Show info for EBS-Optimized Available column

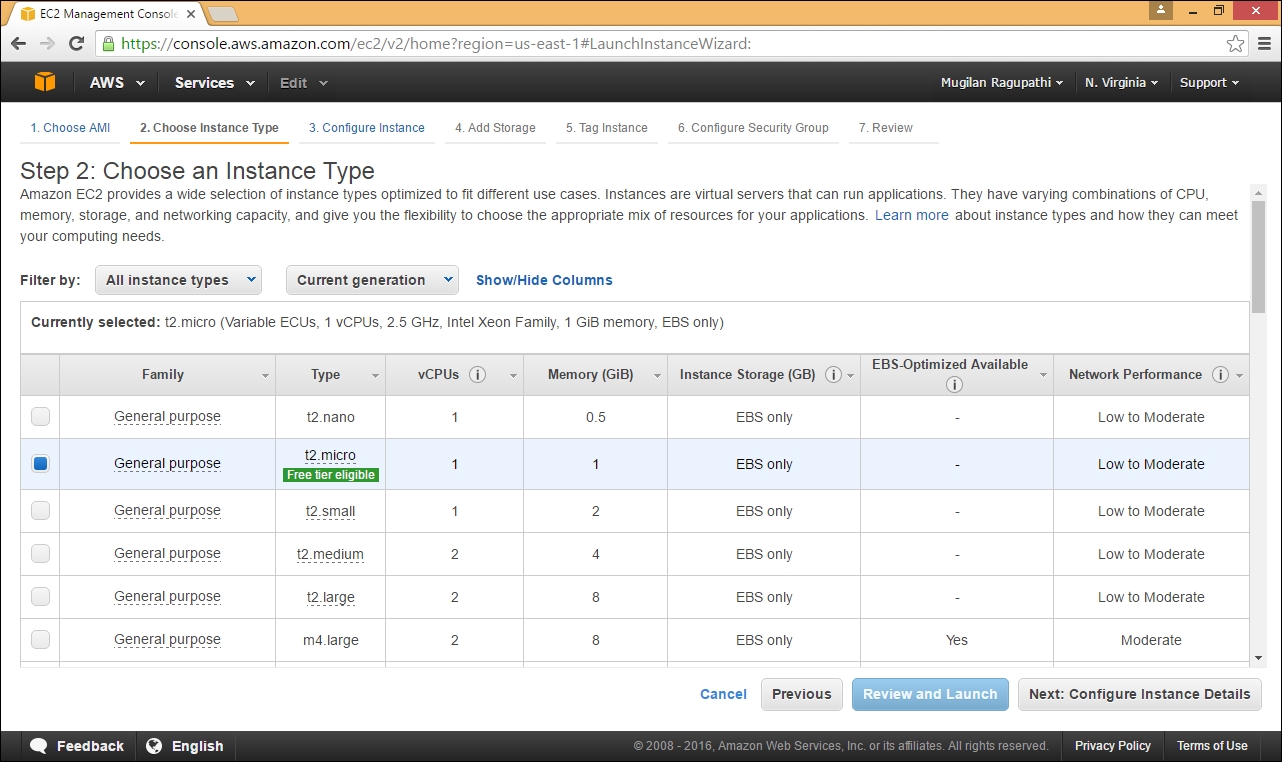click(955, 384)
